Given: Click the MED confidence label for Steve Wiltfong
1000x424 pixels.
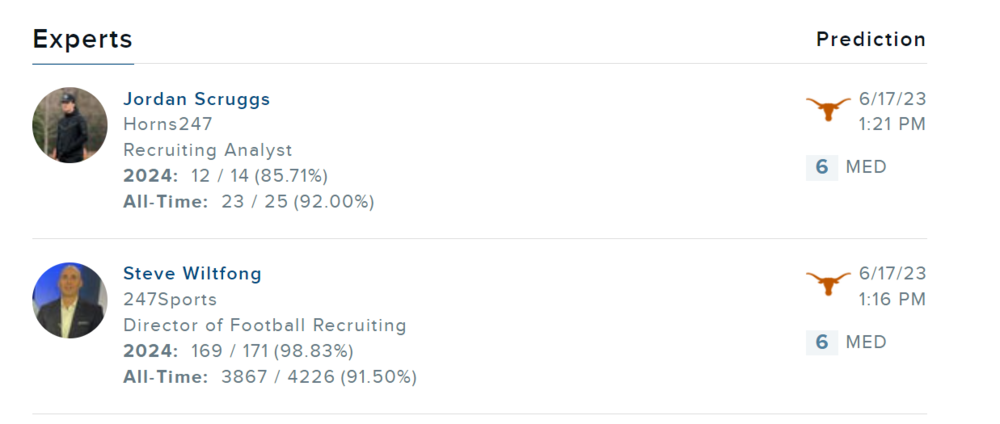Looking at the screenshot, I should (x=866, y=342).
